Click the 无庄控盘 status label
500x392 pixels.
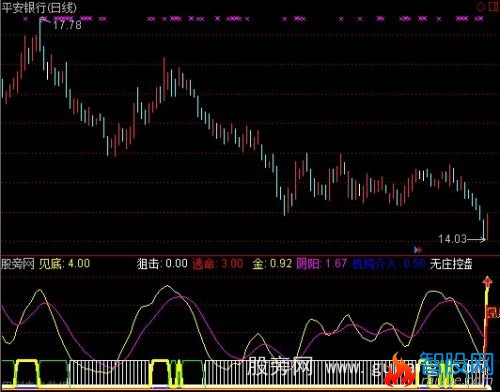click(451, 264)
